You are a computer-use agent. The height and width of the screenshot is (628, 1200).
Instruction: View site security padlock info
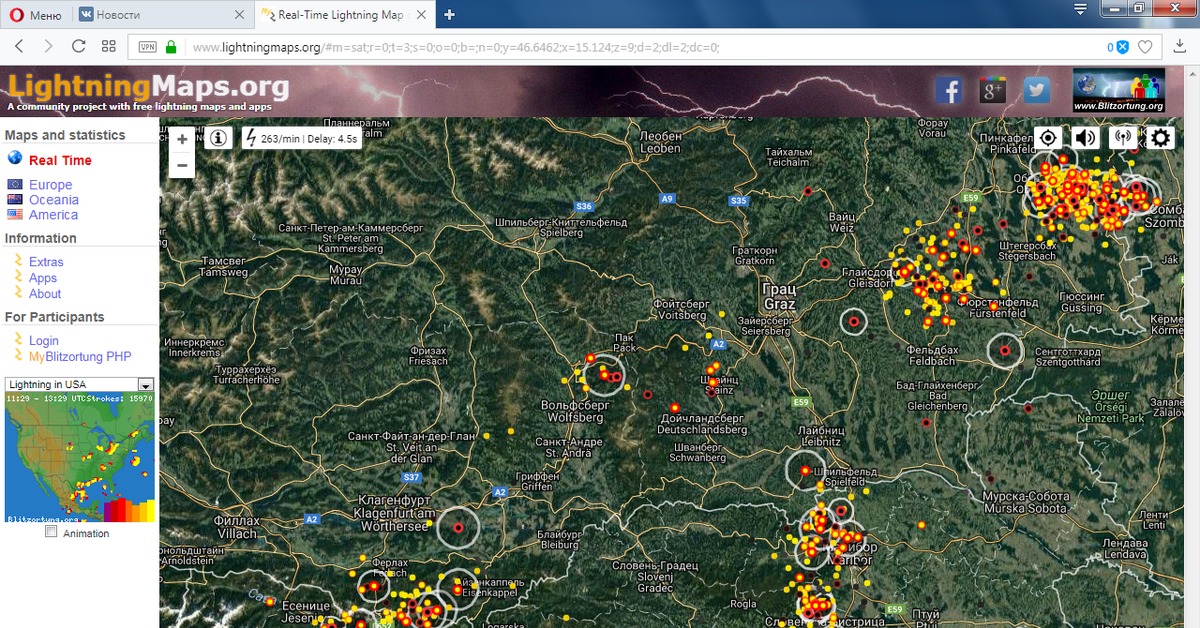[171, 47]
